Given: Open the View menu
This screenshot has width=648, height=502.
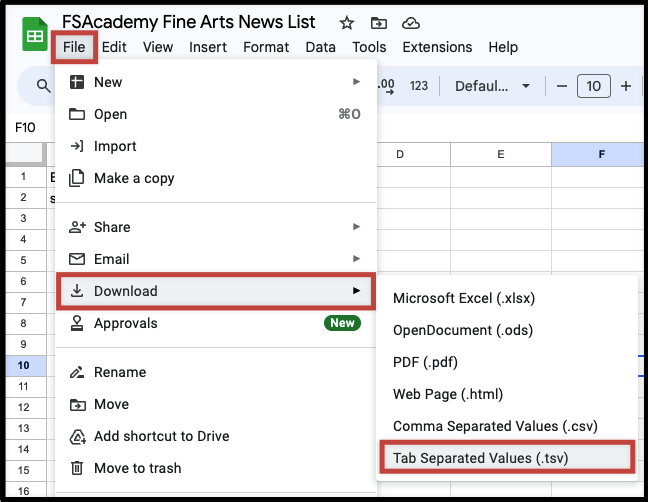Looking at the screenshot, I should (x=158, y=47).
